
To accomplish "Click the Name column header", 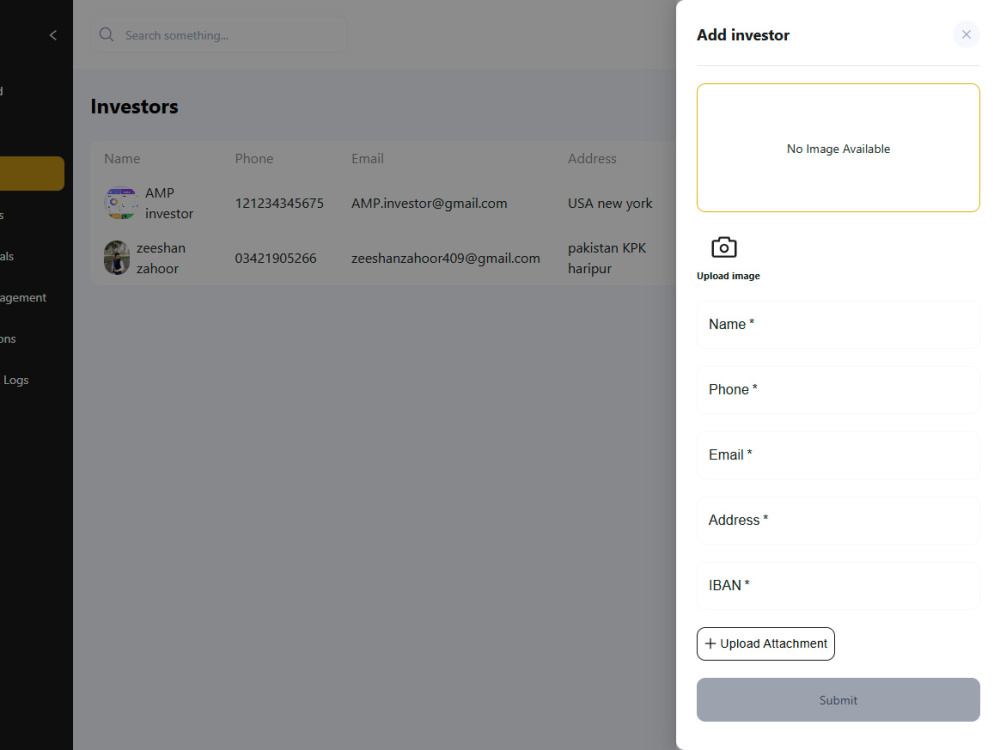I will [x=122, y=158].
